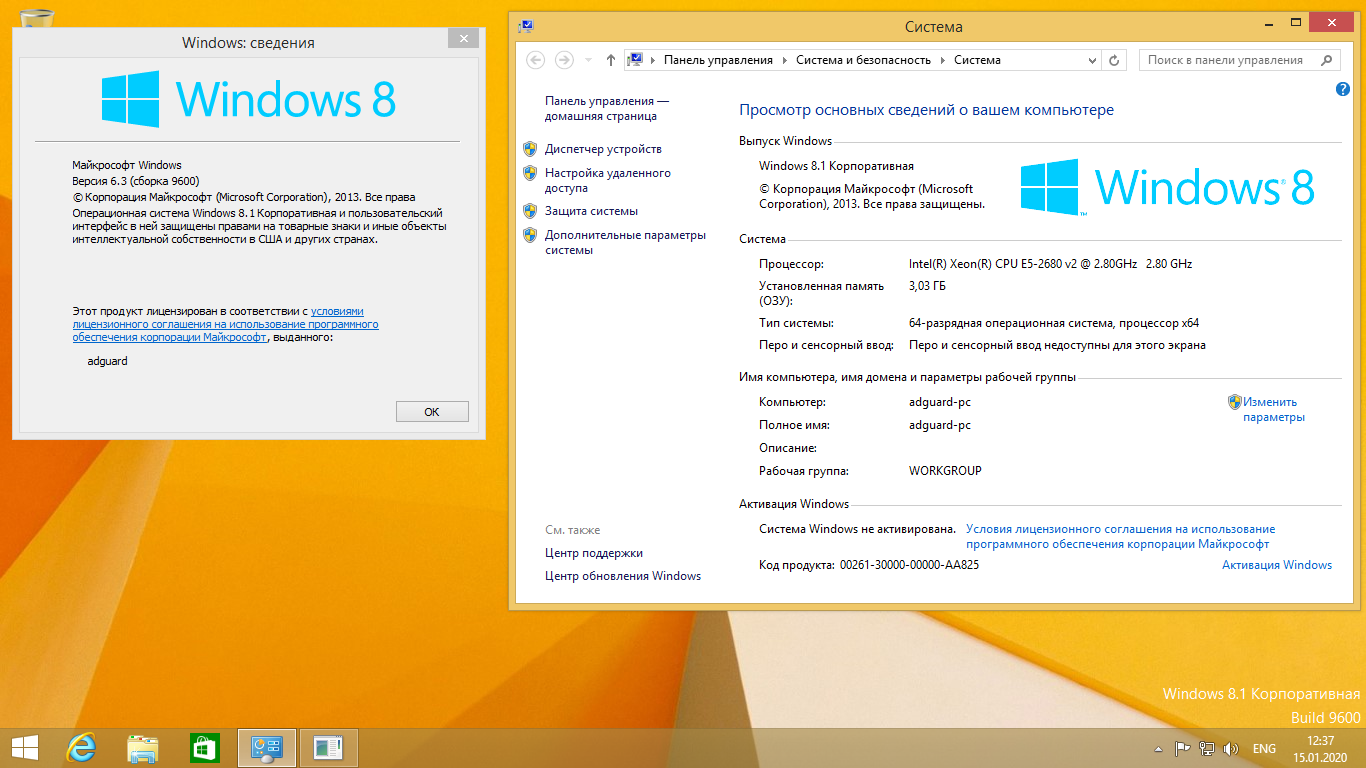1366x768 pixels.
Task: Open 'Защита системы' link
Action: (591, 211)
